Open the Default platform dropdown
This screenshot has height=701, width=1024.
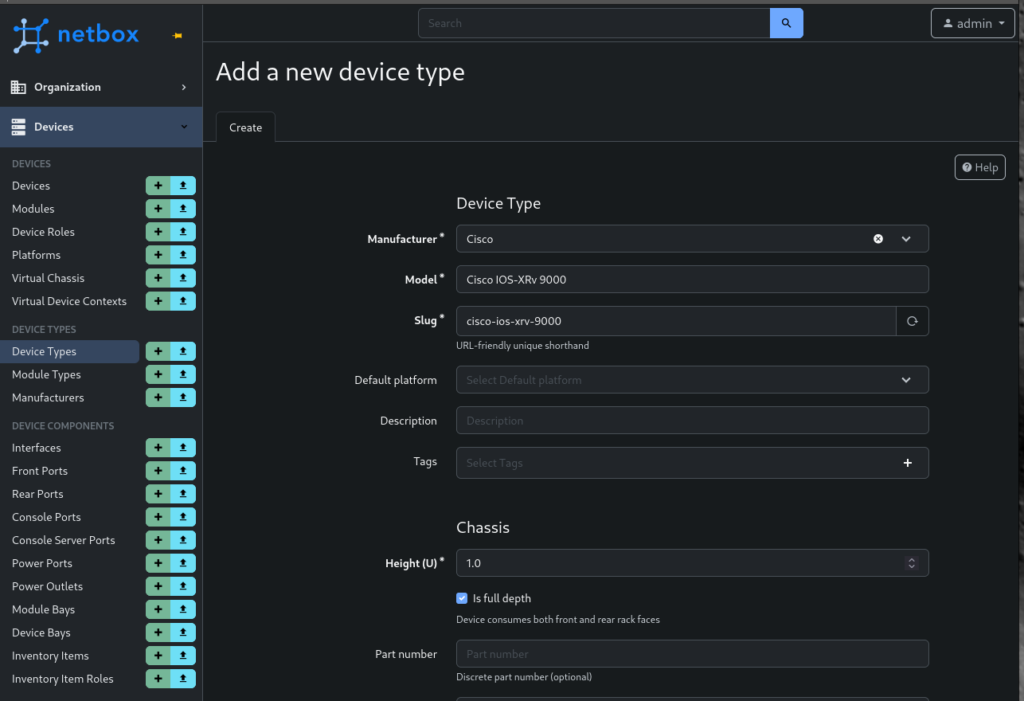[906, 380]
